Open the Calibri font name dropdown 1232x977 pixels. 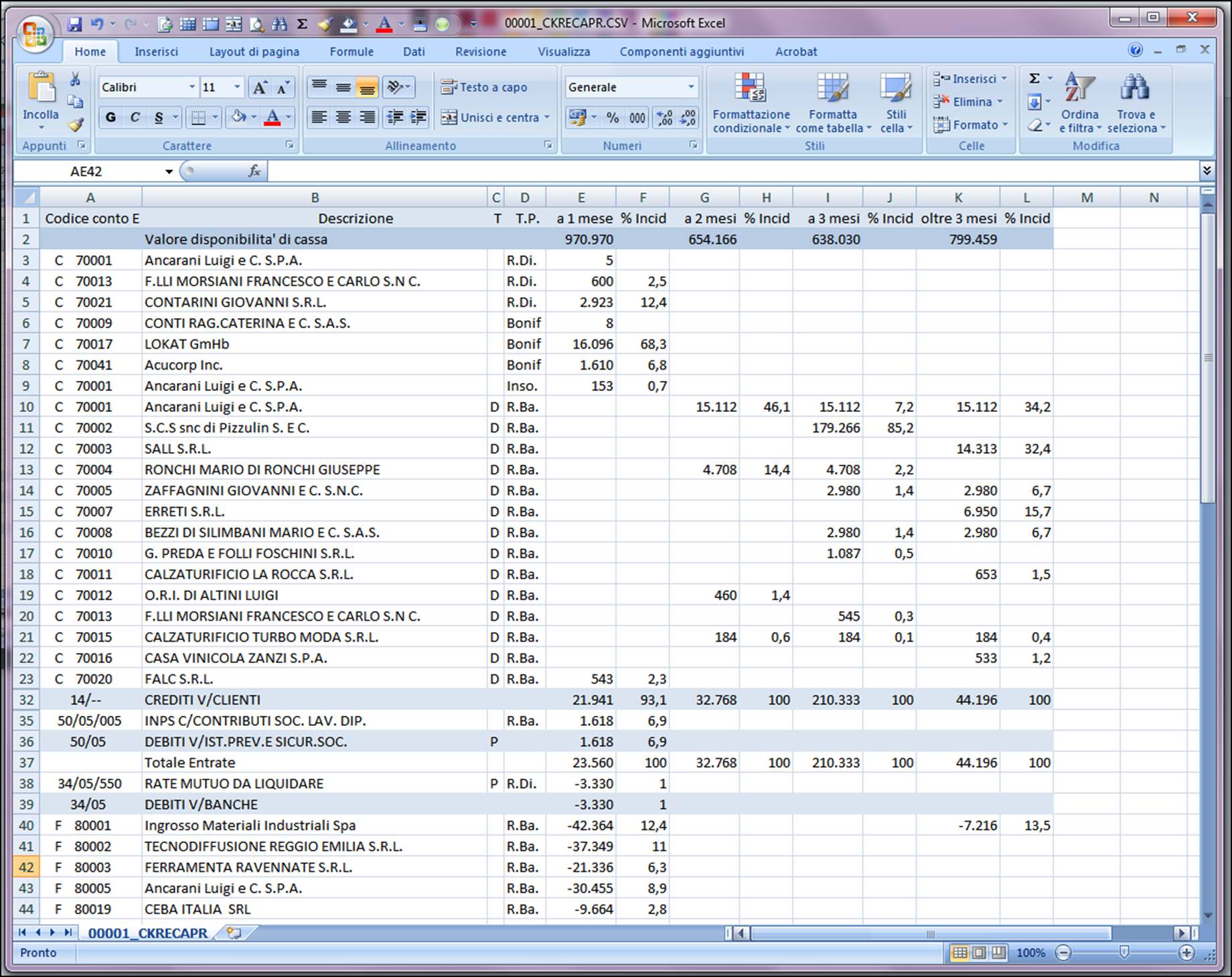point(191,87)
